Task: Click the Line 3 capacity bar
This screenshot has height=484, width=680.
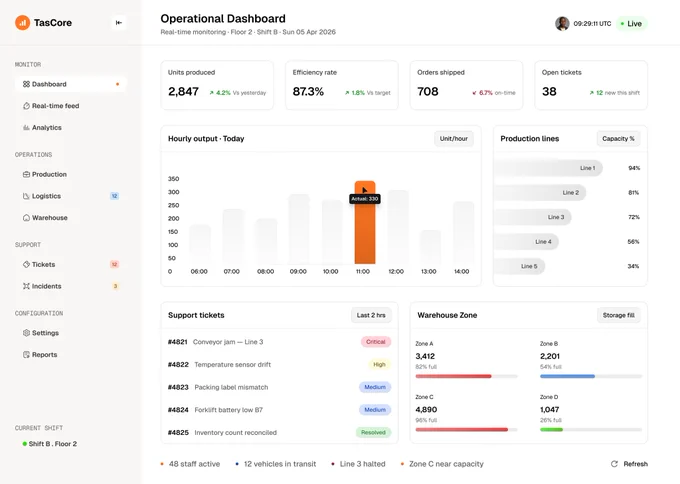Action: point(533,217)
